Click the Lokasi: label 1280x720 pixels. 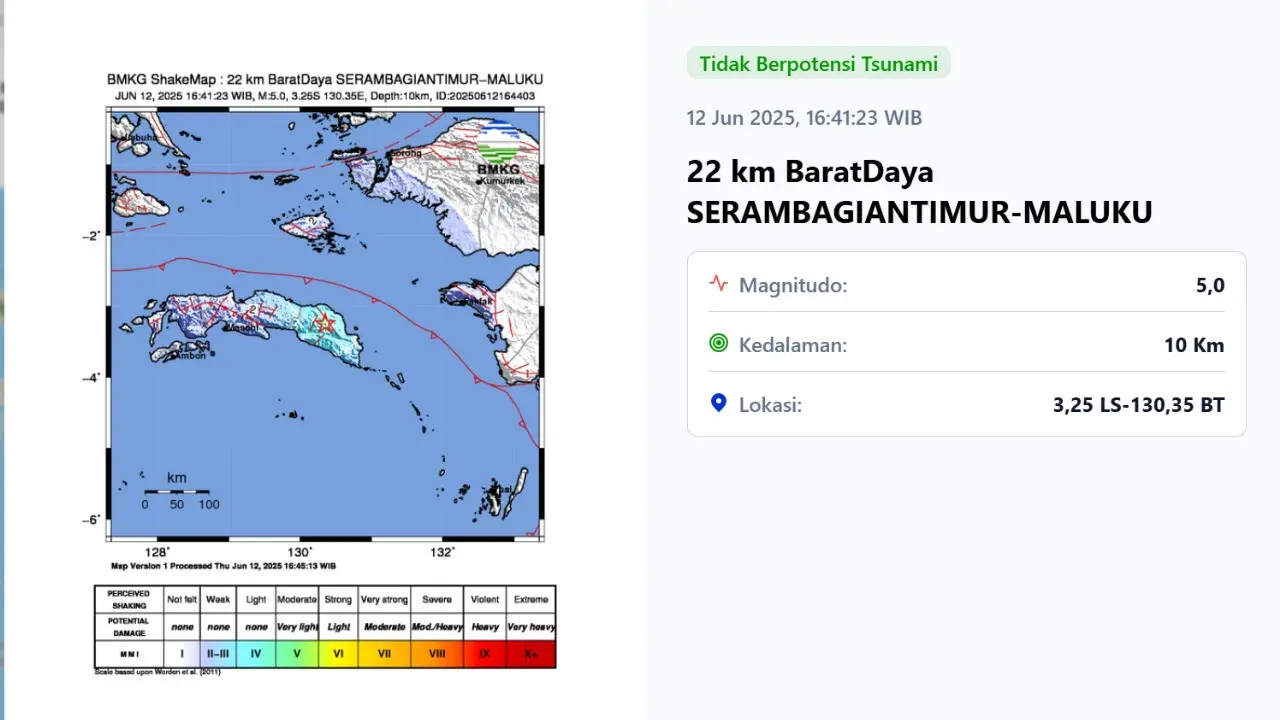[x=770, y=405]
